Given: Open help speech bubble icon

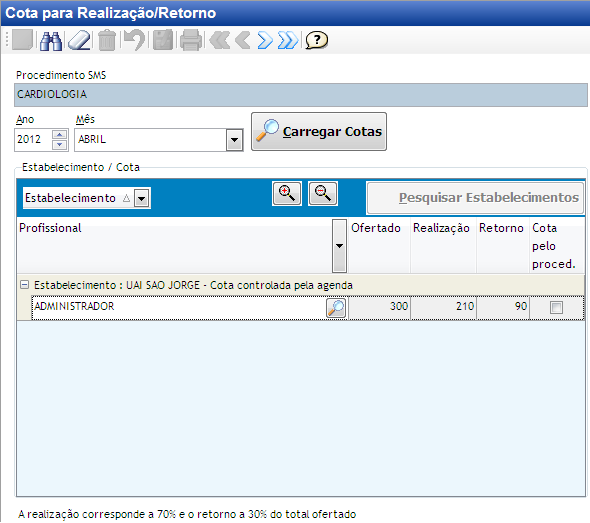Looking at the screenshot, I should pos(316,40).
